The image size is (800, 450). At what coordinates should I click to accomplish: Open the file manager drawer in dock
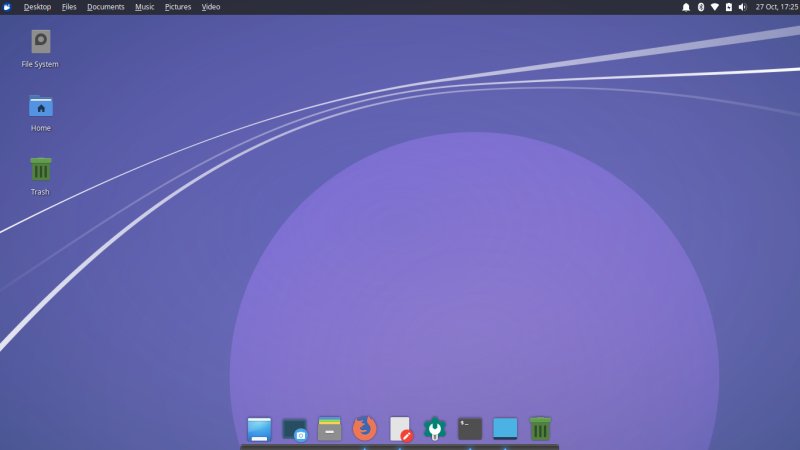[329, 429]
